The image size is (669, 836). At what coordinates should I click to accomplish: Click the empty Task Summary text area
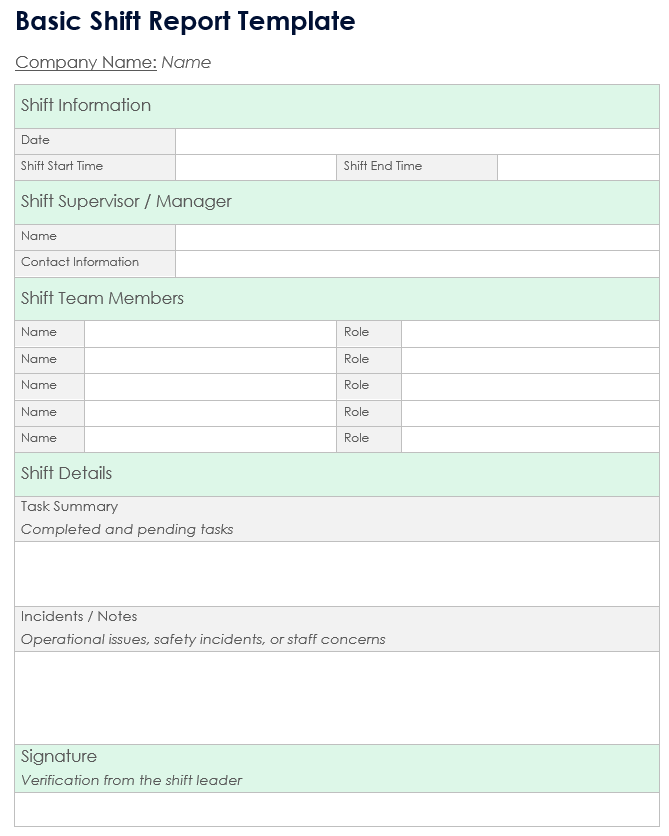point(337,573)
